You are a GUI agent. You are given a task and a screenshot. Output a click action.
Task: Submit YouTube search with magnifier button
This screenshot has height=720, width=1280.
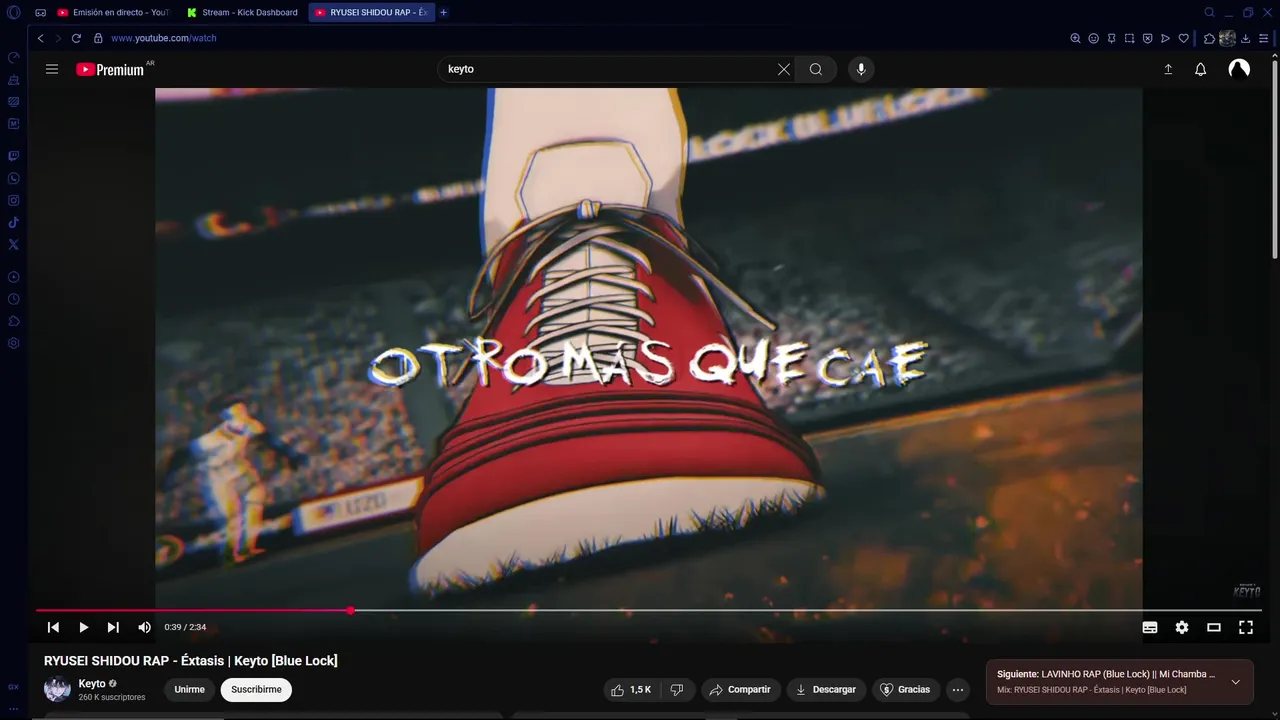816,69
